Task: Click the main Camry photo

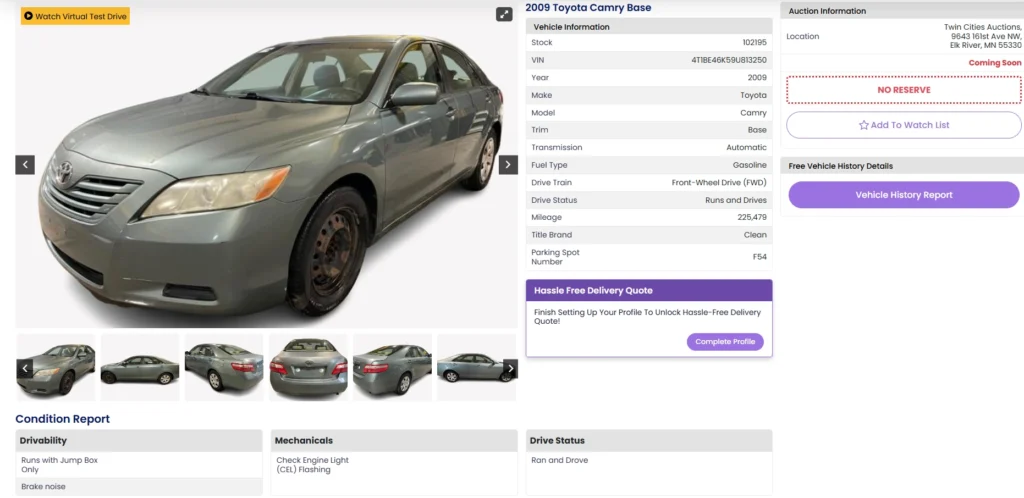Action: tap(267, 170)
